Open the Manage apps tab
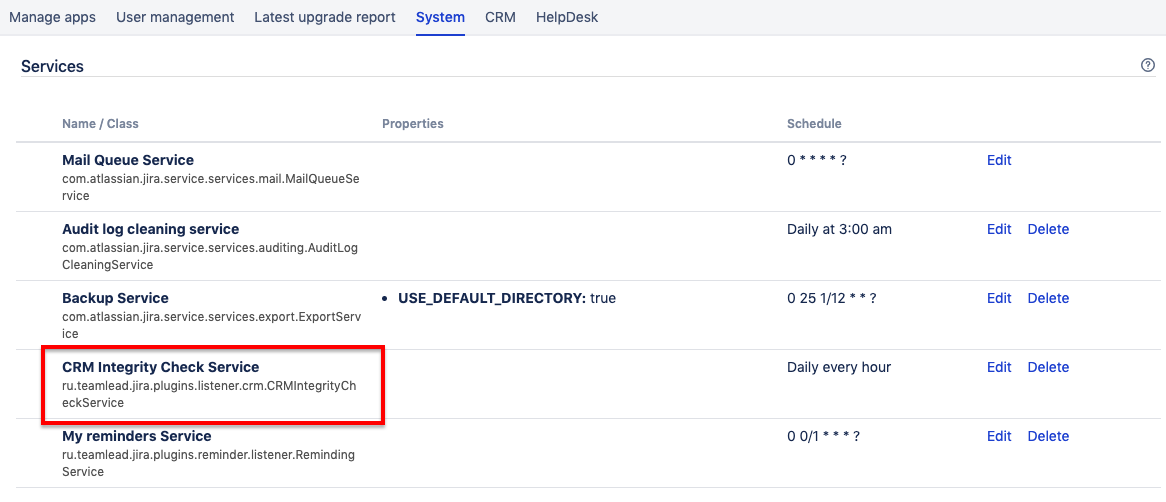 click(52, 17)
